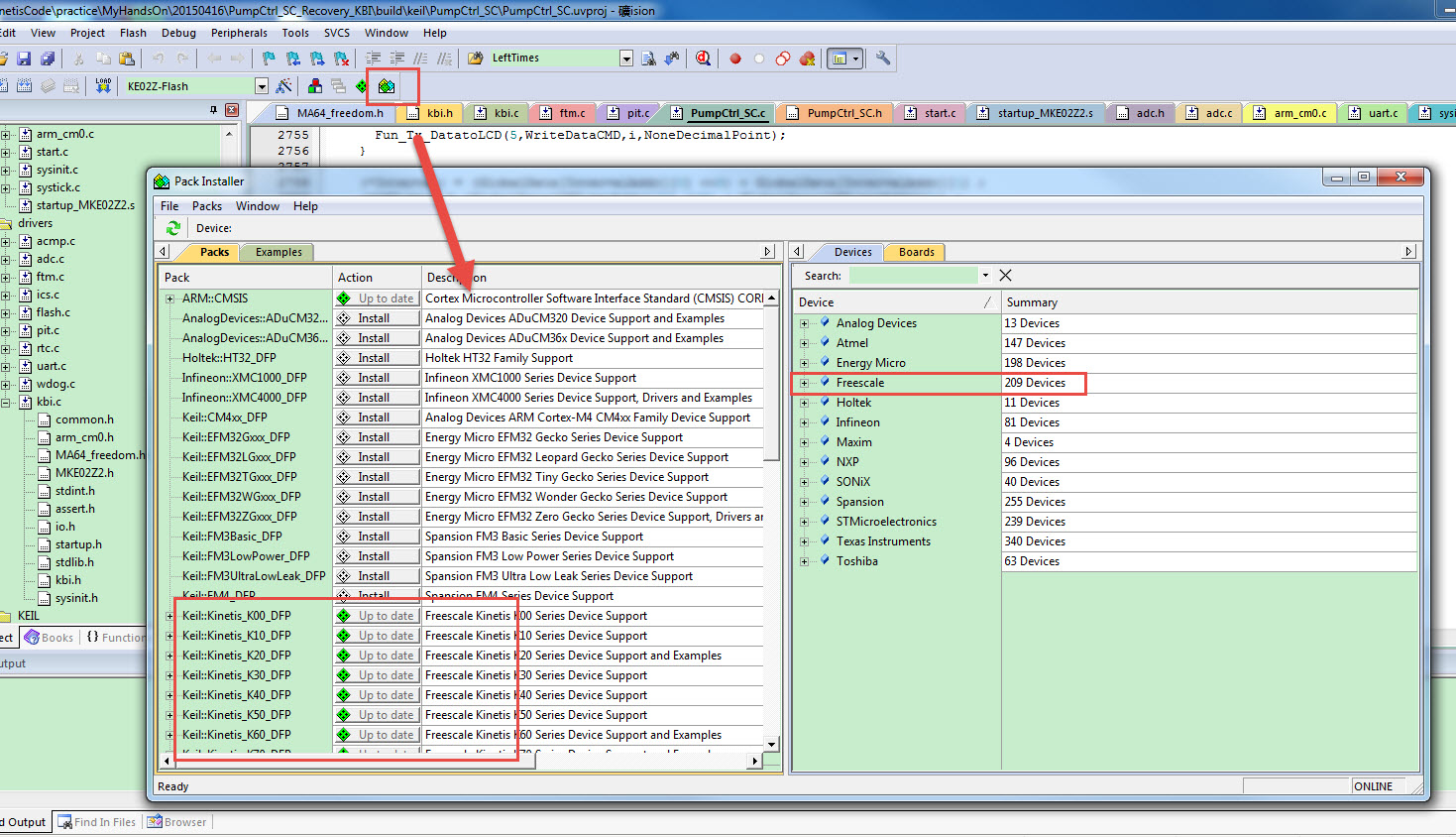The image size is (1456, 837).
Task: Open the Packs menu in Pack Installer
Action: [207, 206]
